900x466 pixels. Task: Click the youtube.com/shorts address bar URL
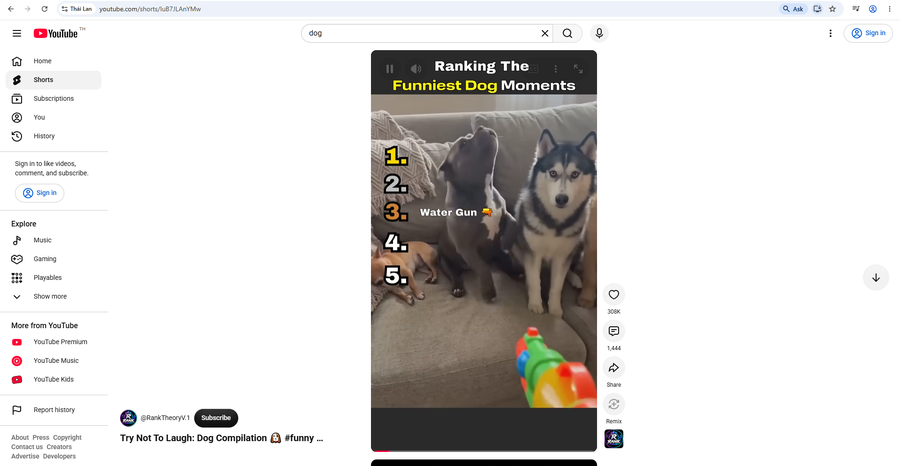pyautogui.click(x=150, y=9)
